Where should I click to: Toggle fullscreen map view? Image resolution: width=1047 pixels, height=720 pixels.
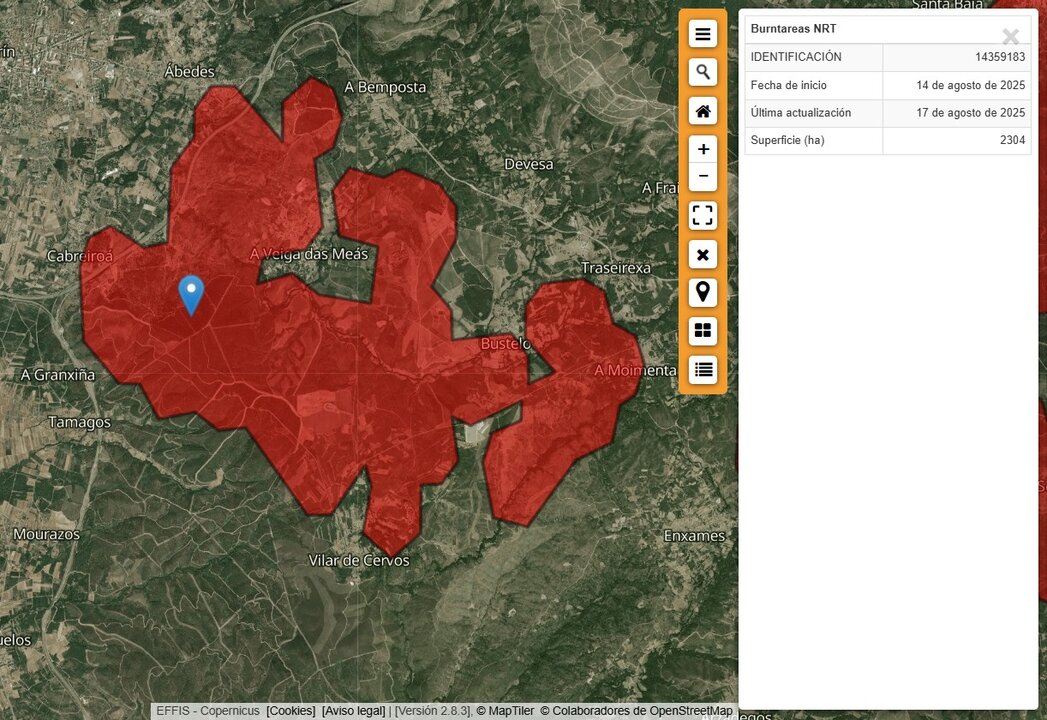tap(702, 215)
